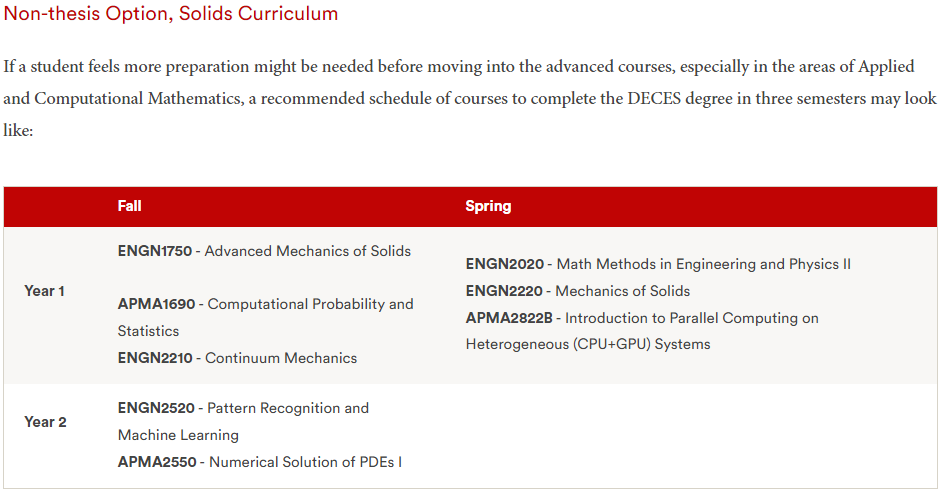The width and height of the screenshot is (941, 491).
Task: Select ENGN2210 Continuum Mechanics entry
Action: pos(237,358)
